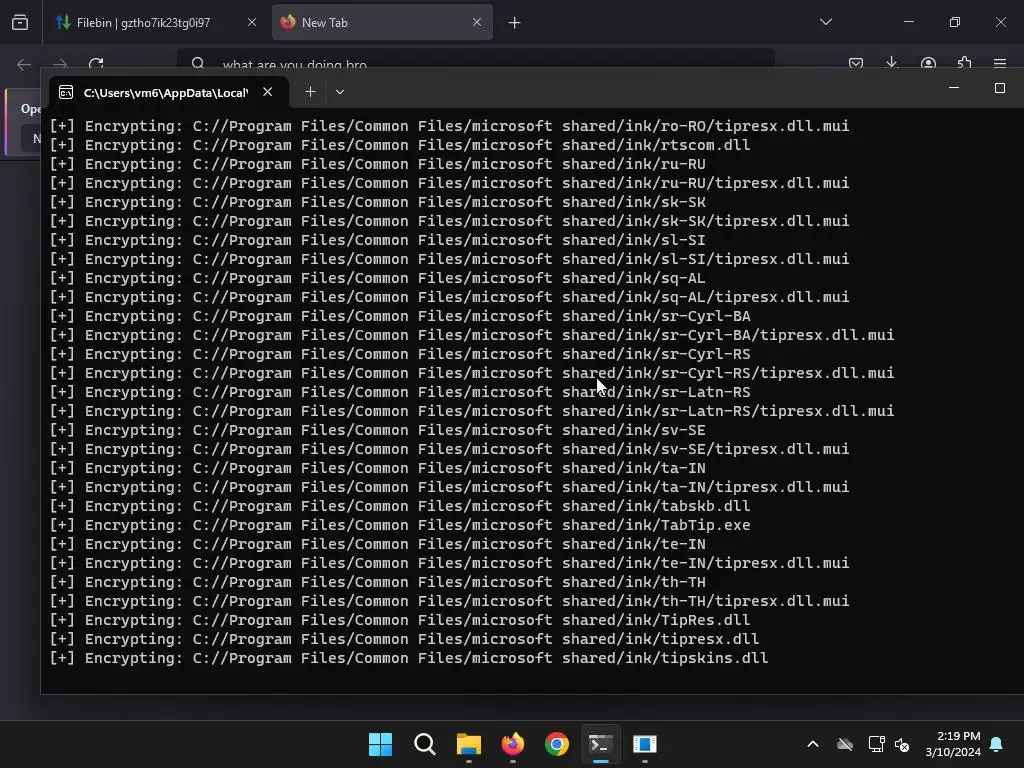Screen dimensions: 1024x768
Task: Click the line ending ink/th-TH
Action: (377, 582)
